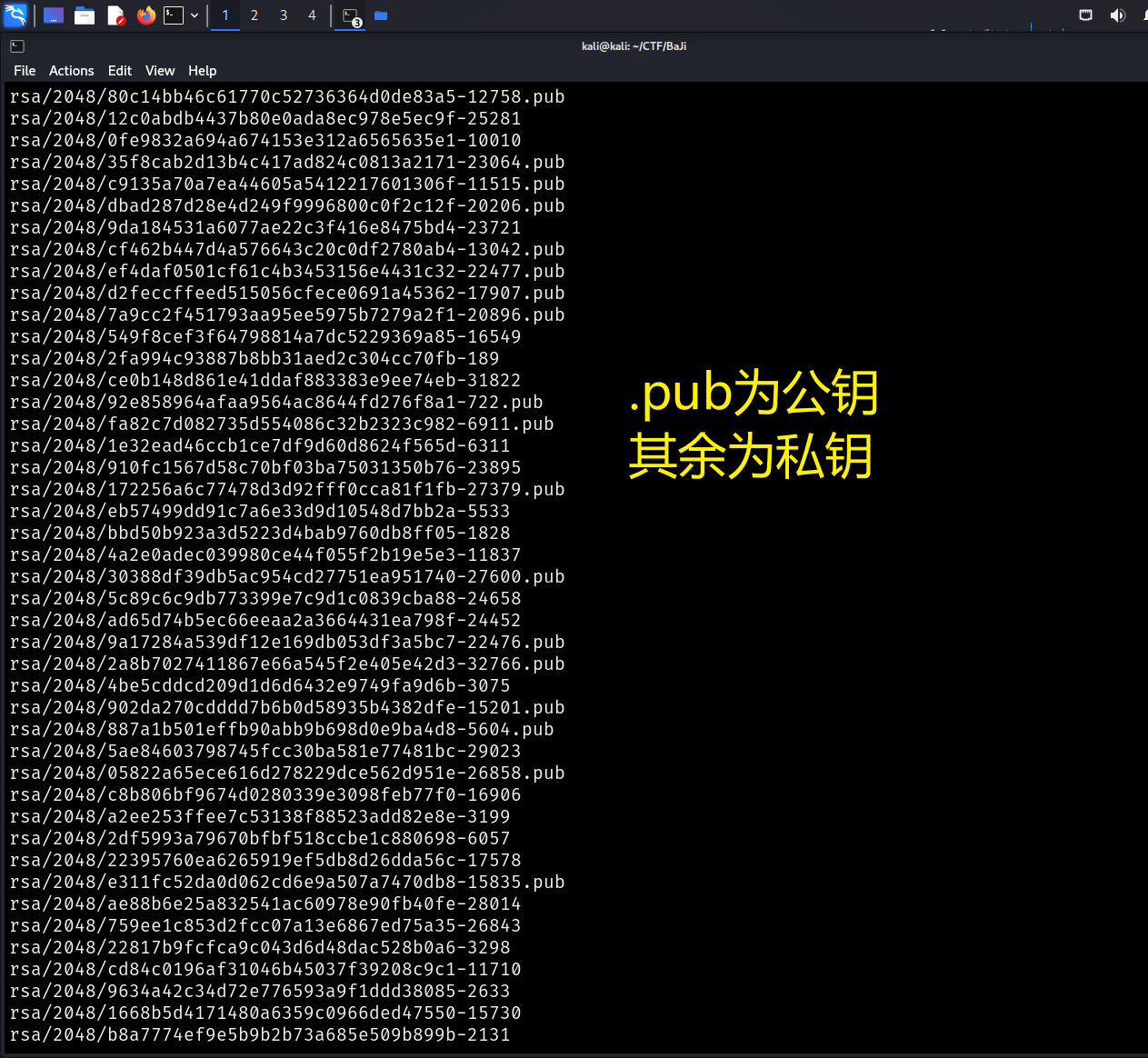Click the show desktop icon
Viewport: 1148px width, 1058px height.
point(54,15)
